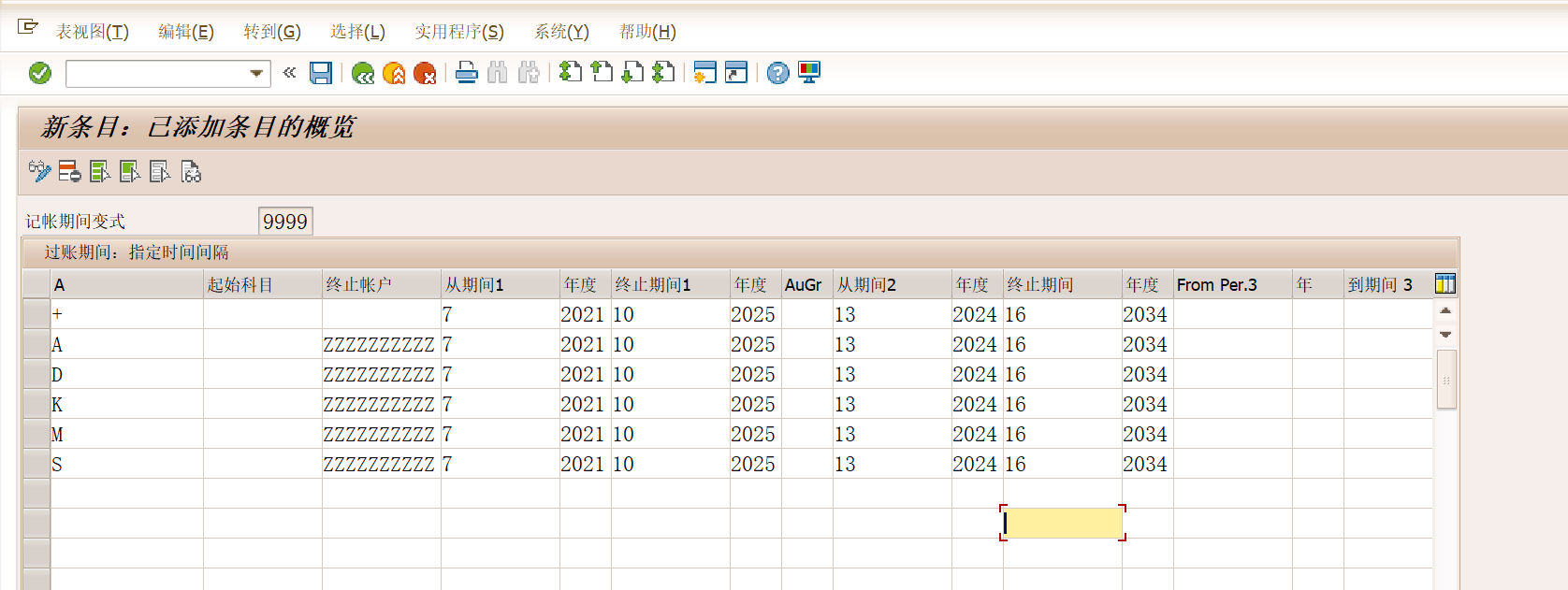Click the green Enter checkmark icon
Screen dimensions: 1568x590
coord(40,73)
